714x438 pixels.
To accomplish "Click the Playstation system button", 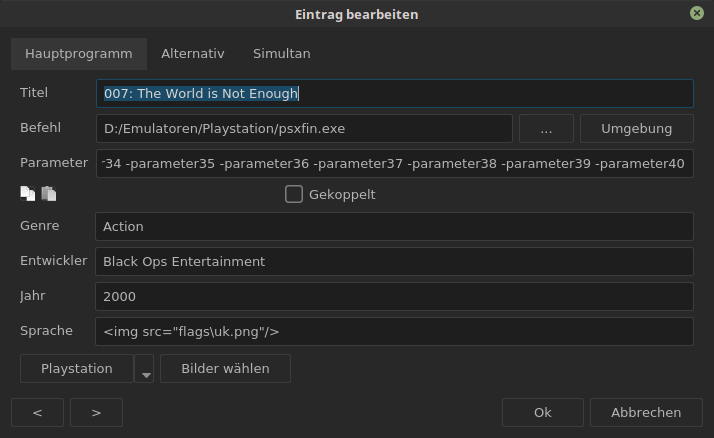I will pos(76,368).
